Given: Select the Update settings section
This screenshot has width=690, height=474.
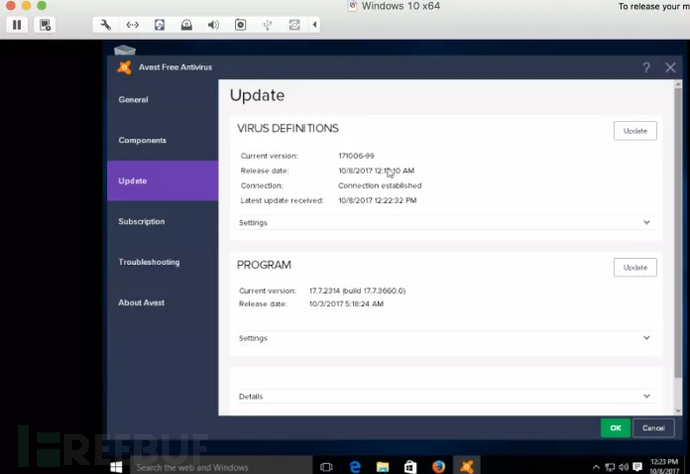Looking at the screenshot, I should (162, 181).
